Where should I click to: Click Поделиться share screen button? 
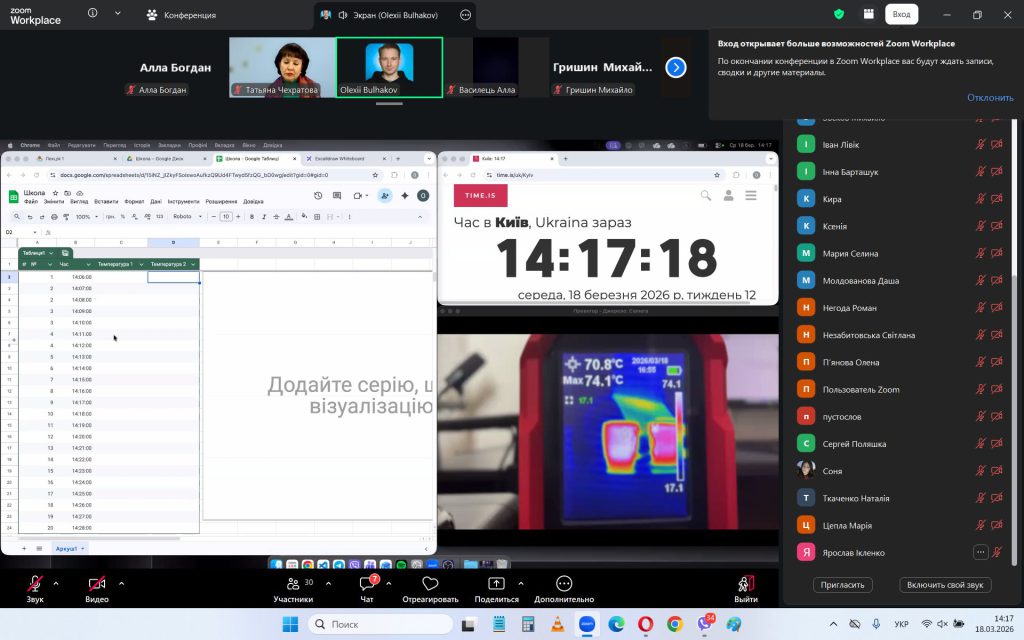coord(496,588)
